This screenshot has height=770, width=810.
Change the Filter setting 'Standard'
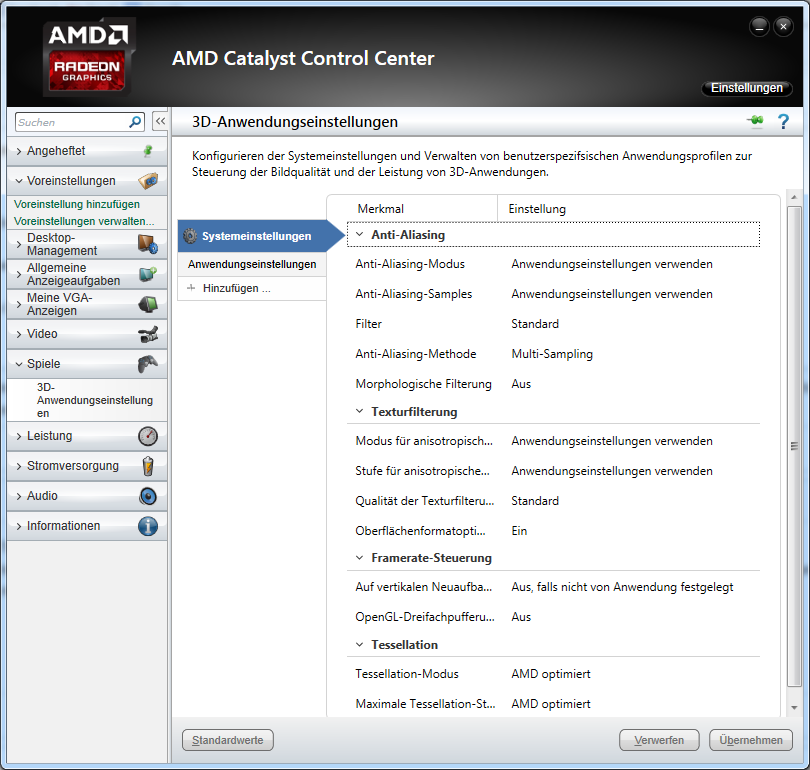(535, 324)
